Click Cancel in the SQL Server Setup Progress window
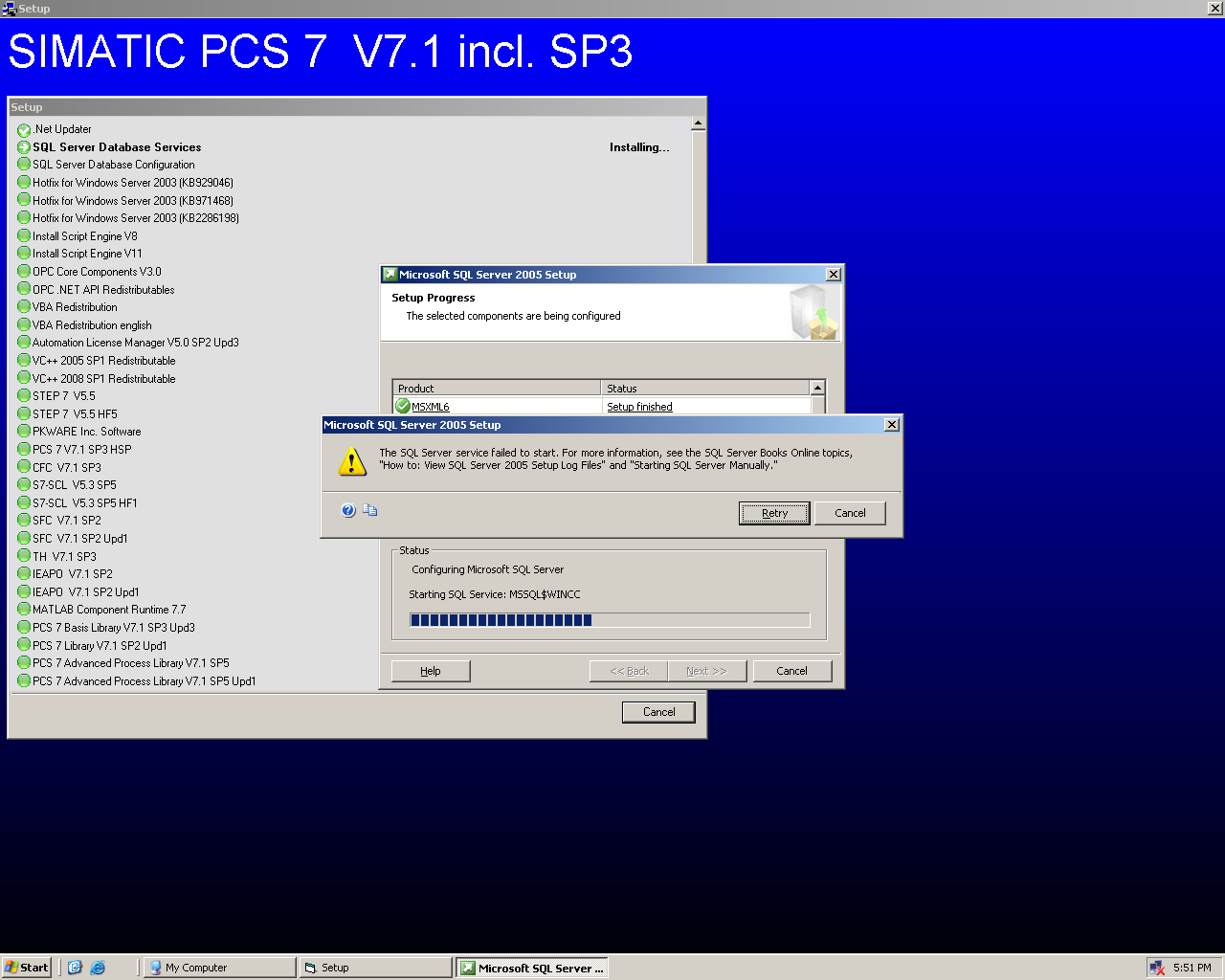This screenshot has width=1225, height=980. [x=791, y=671]
